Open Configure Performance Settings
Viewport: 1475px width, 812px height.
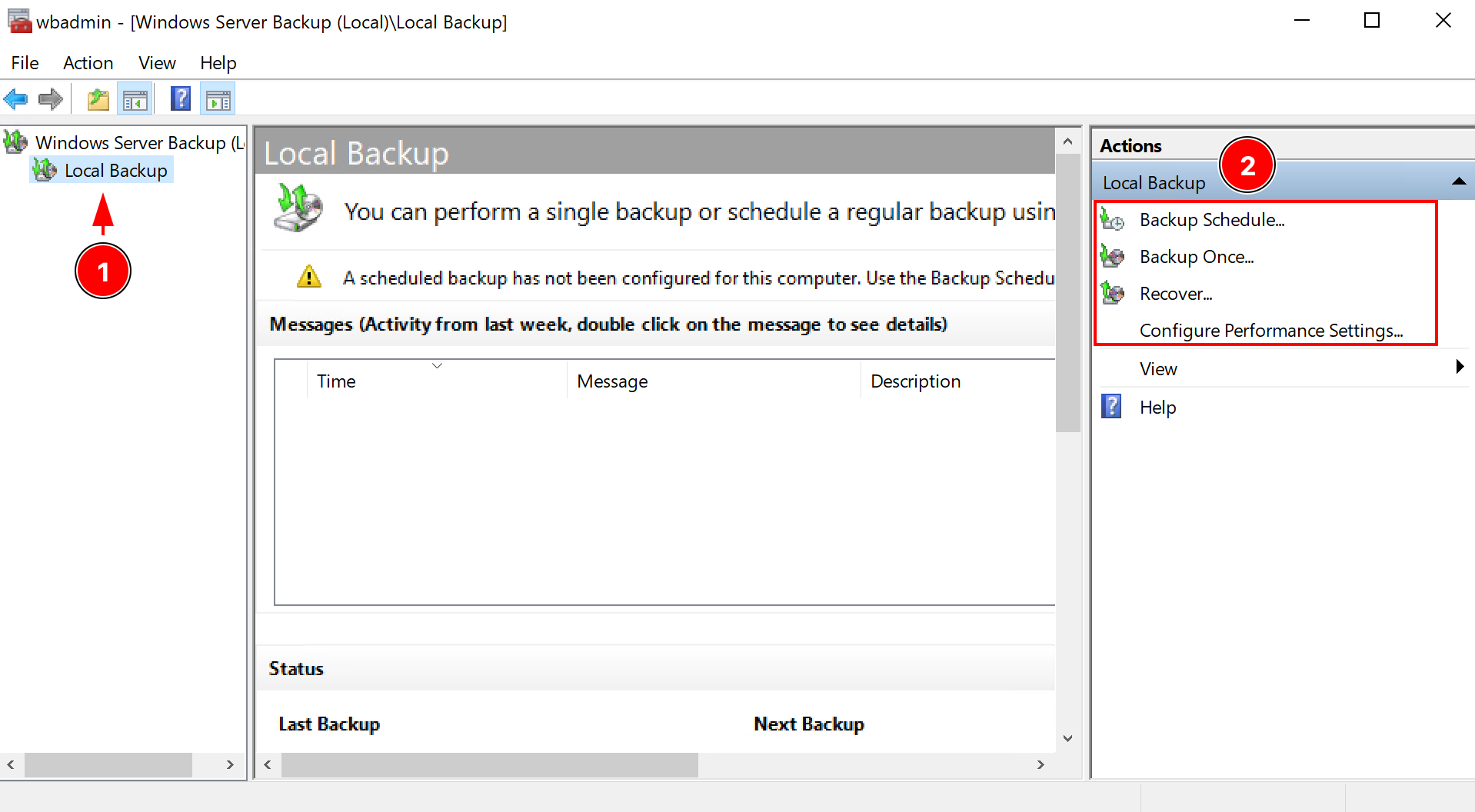1271,330
